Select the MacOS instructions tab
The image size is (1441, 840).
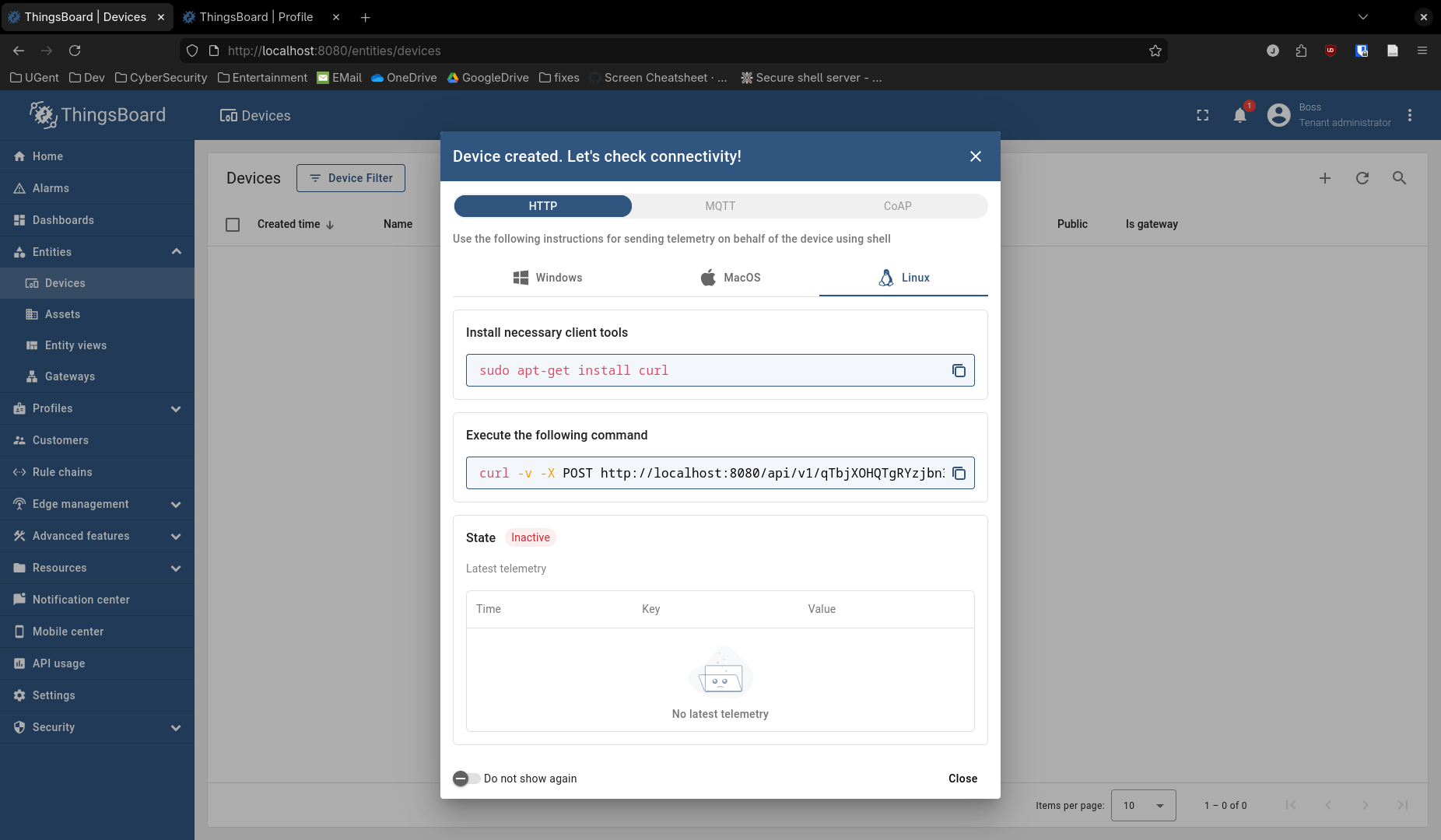[731, 278]
